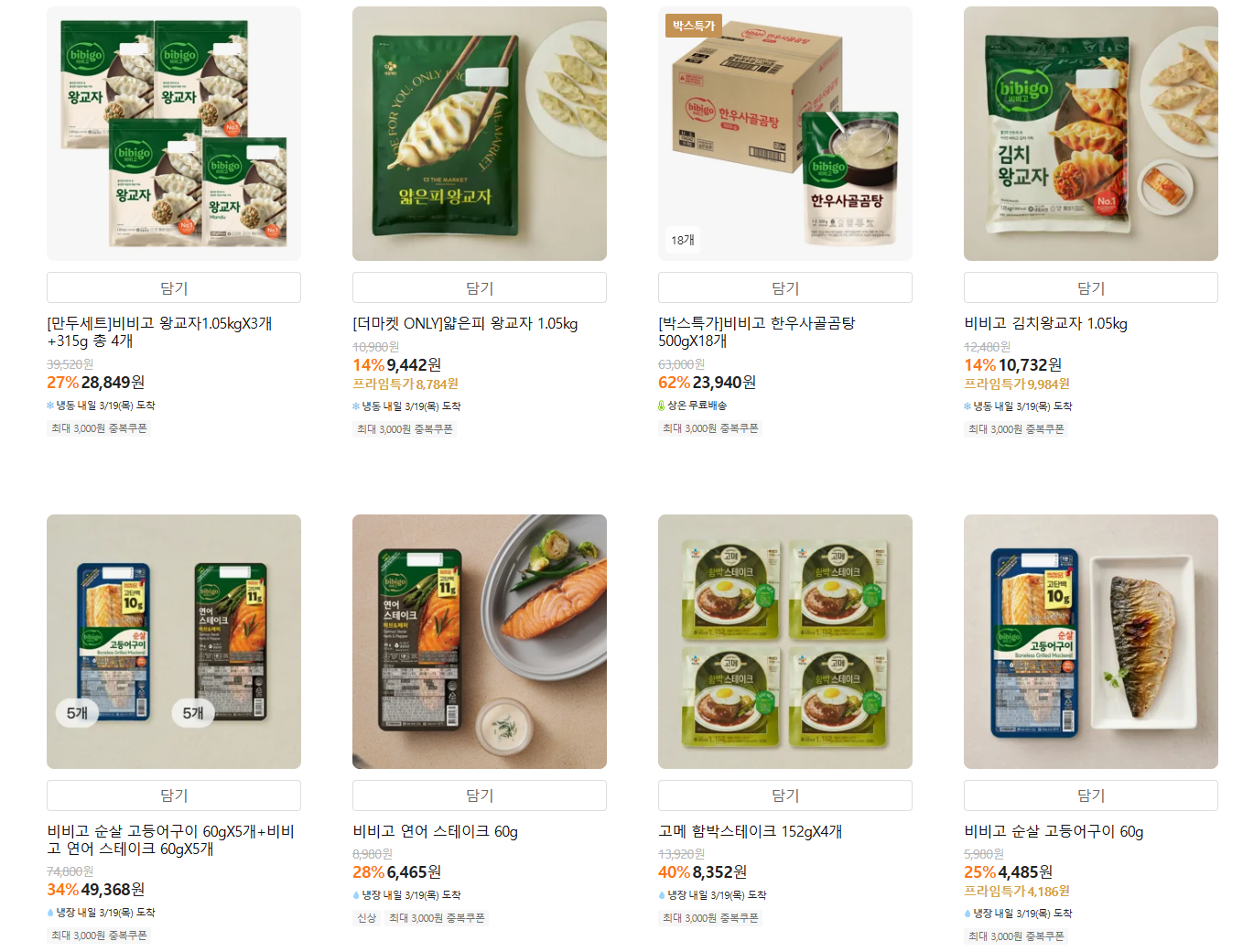The image size is (1243, 952).
Task: Open the grilled mackerel product image
Action: point(1091,642)
